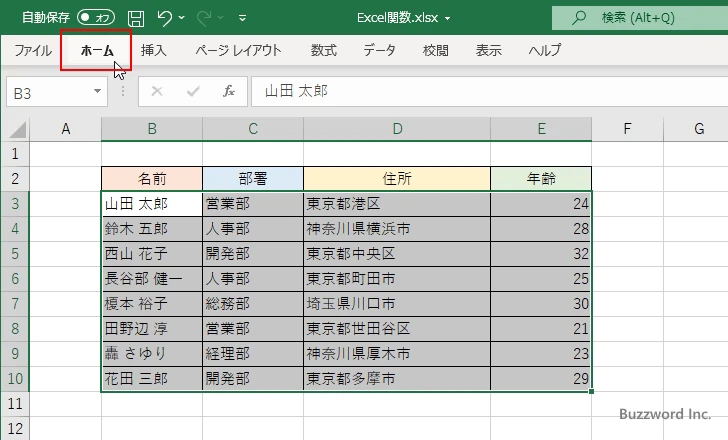The height and width of the screenshot is (440, 728).
Task: Select cell containing 経理部
Action: click(x=253, y=354)
